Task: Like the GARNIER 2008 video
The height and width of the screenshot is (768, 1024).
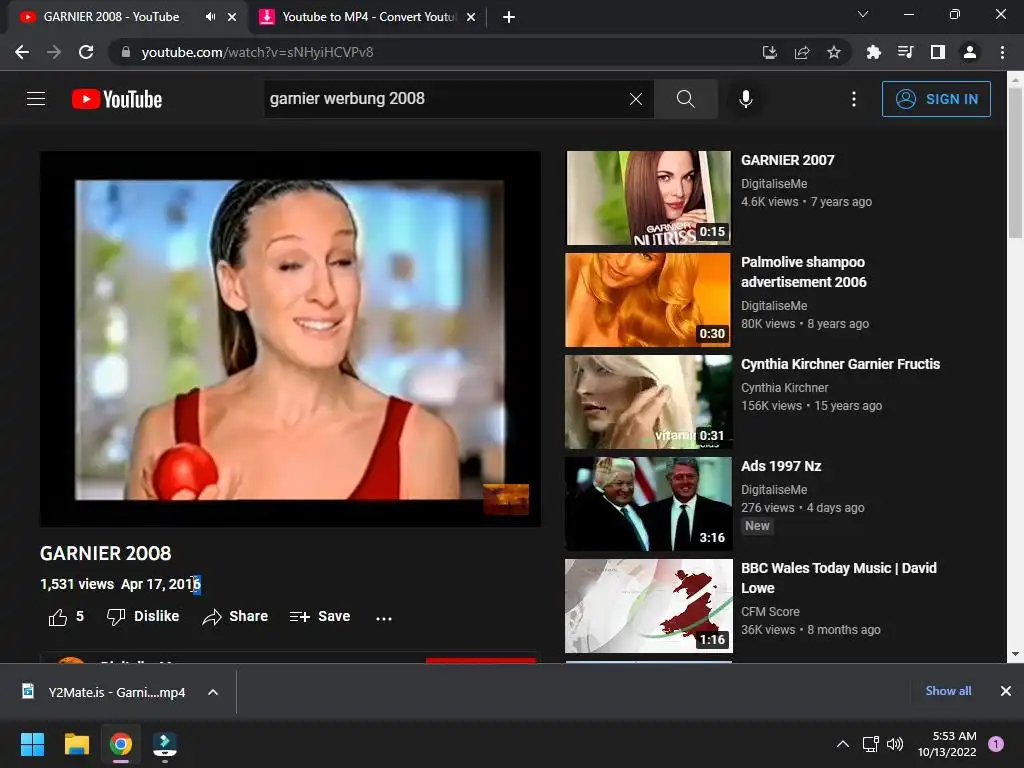Action: click(x=66, y=616)
